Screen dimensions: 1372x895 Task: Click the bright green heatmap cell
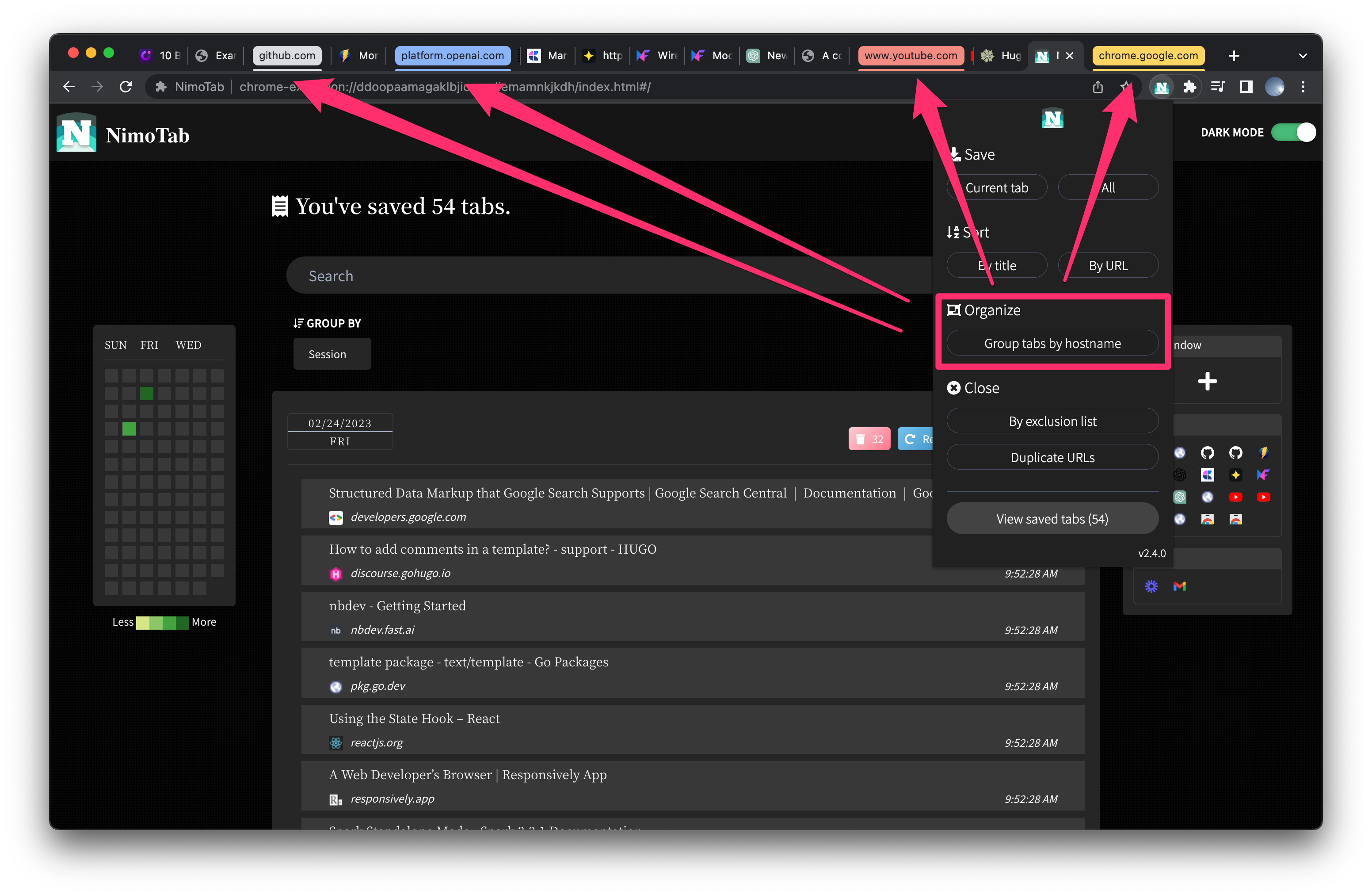click(x=129, y=429)
